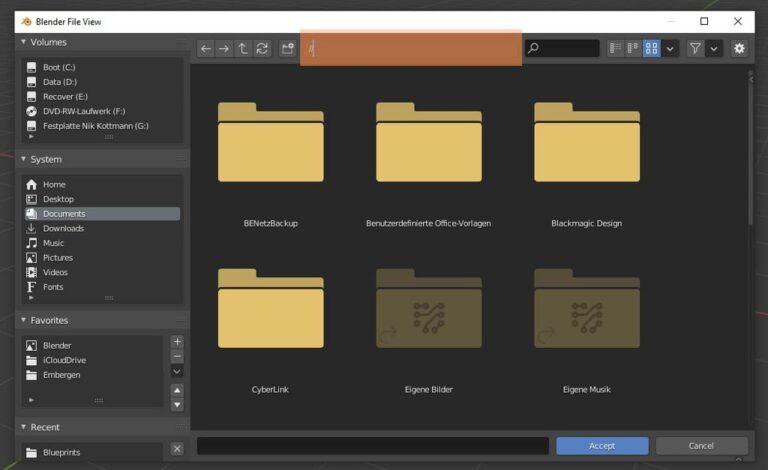Collapse the Volumes panel
Image resolution: width=768 pixels, height=470 pixels.
(x=23, y=42)
